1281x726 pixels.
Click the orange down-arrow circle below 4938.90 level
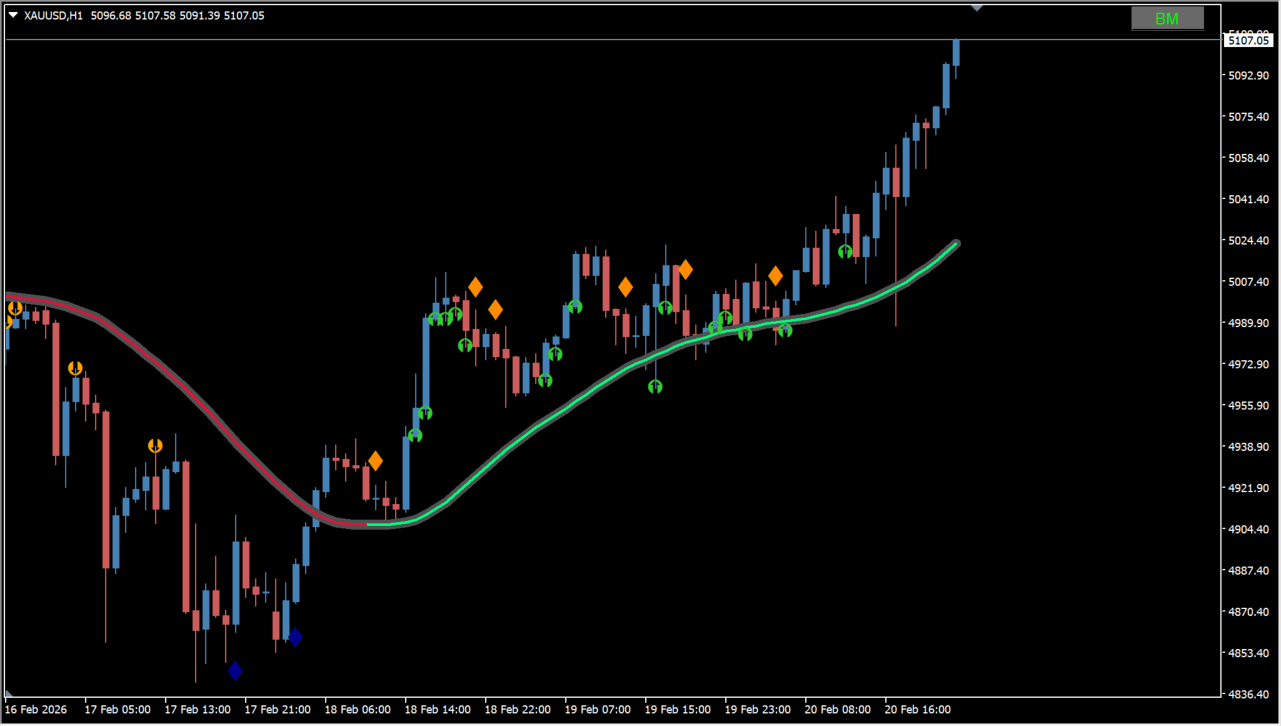tap(155, 446)
